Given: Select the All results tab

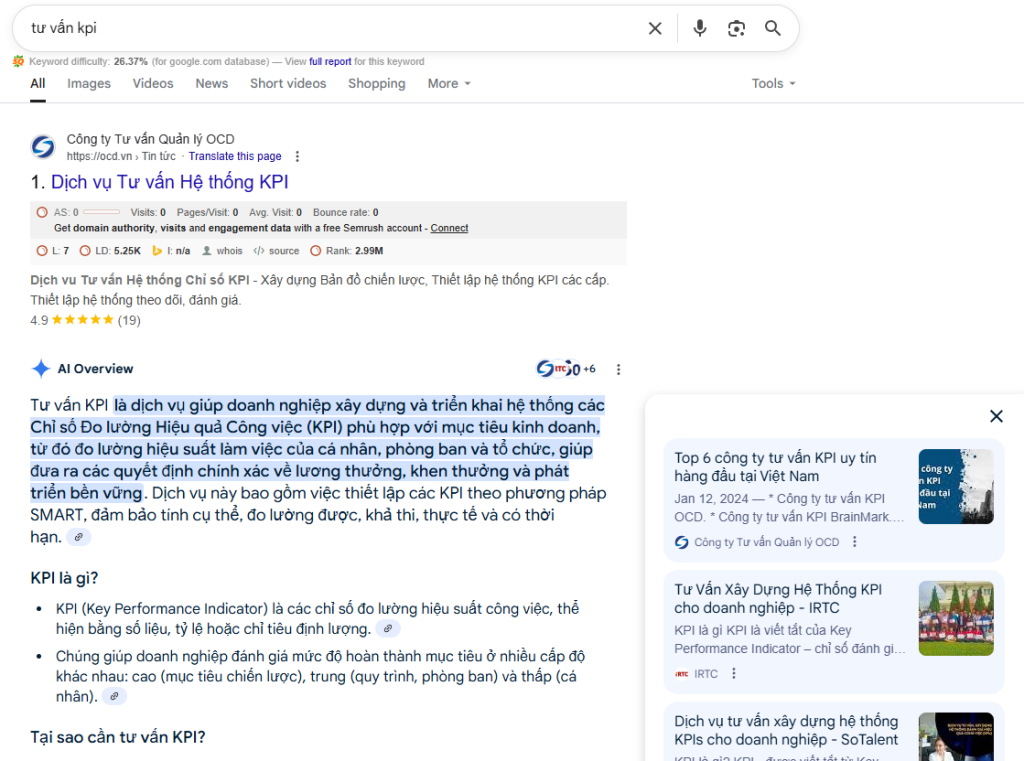Looking at the screenshot, I should (x=38, y=84).
